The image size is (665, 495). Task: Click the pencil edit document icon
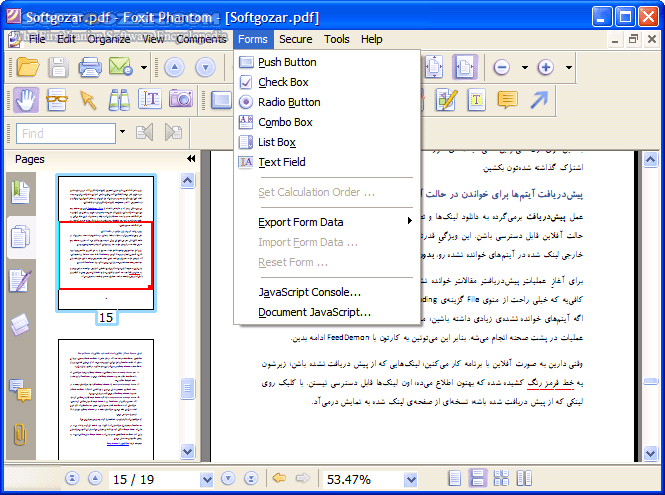(446, 100)
